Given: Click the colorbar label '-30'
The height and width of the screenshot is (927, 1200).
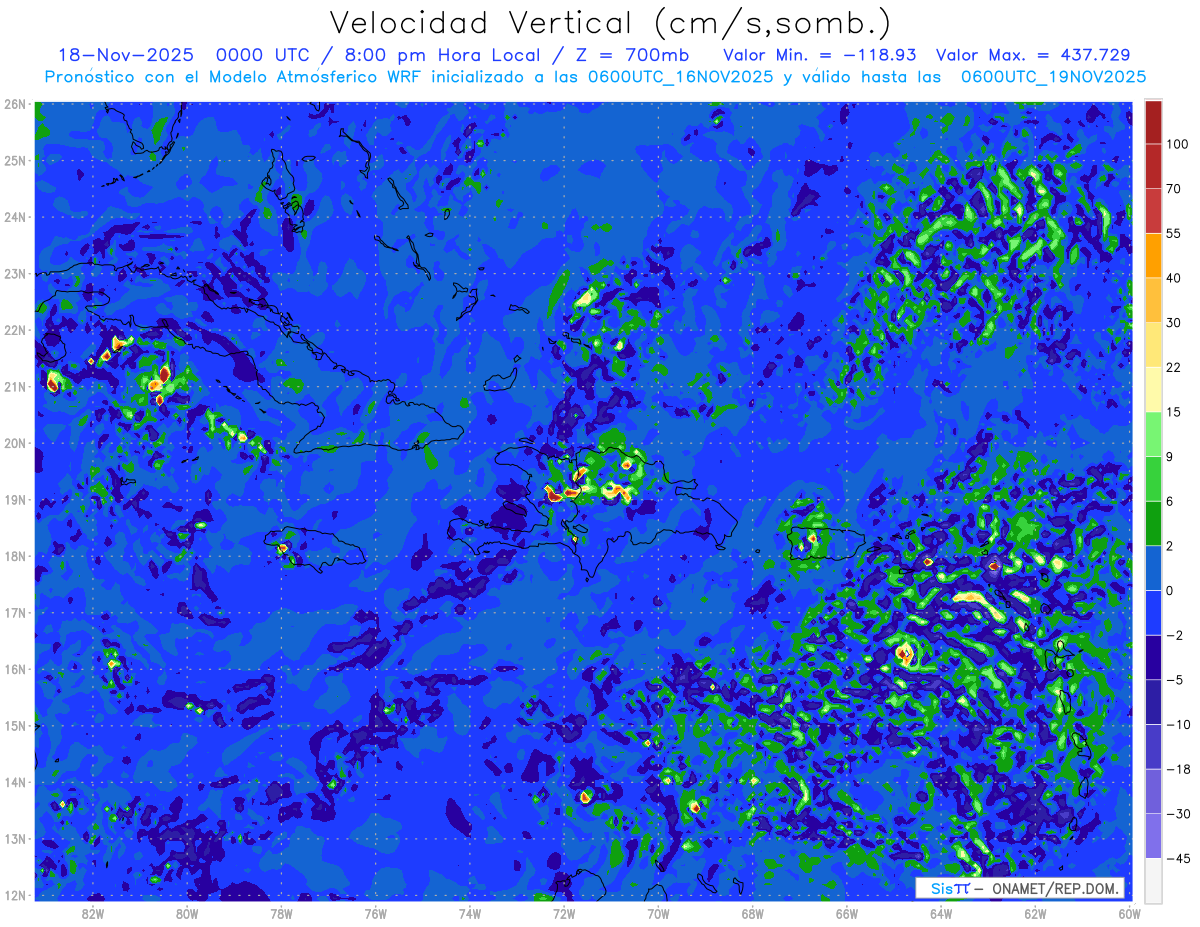Looking at the screenshot, I should point(1177,814).
